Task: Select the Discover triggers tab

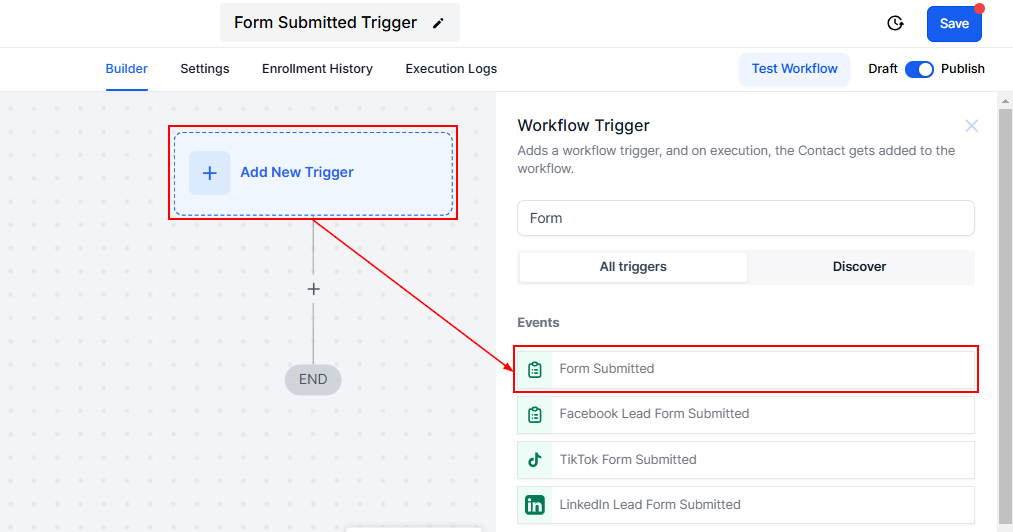Action: pyautogui.click(x=859, y=267)
